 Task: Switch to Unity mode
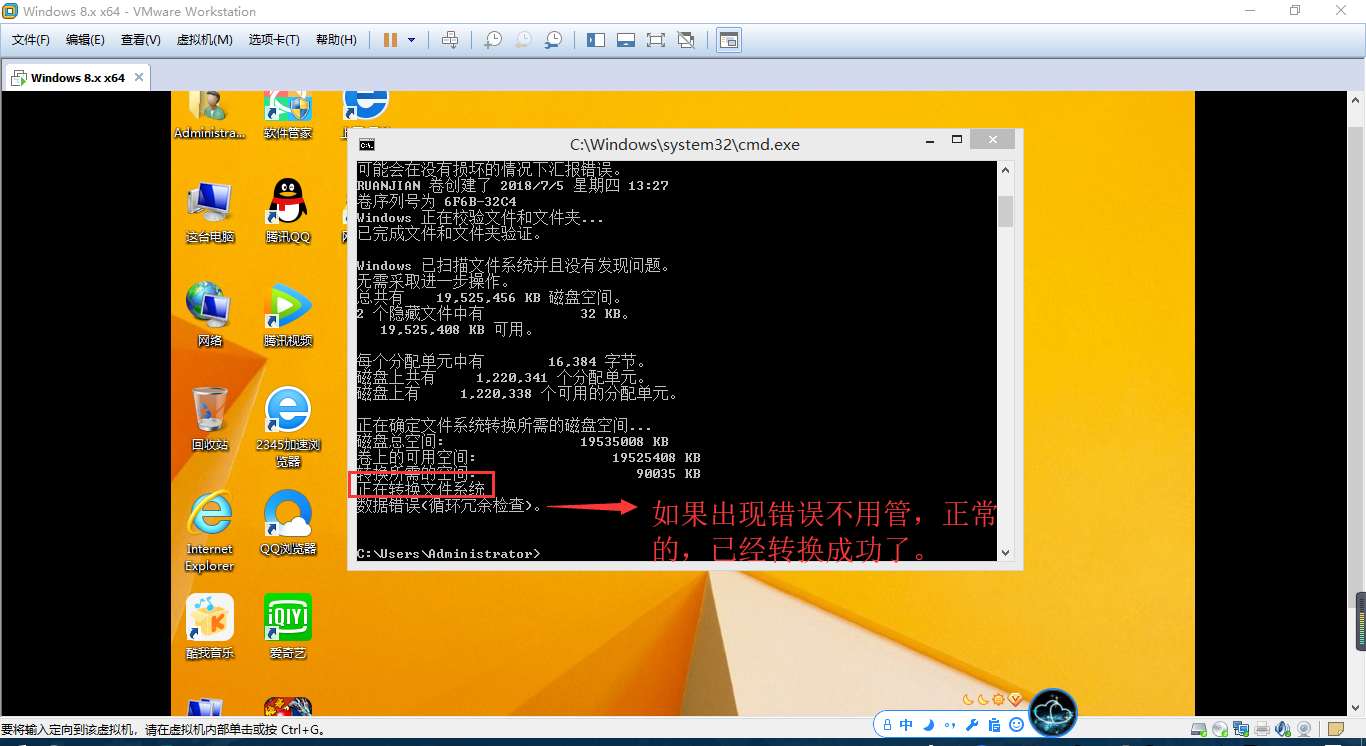(686, 40)
